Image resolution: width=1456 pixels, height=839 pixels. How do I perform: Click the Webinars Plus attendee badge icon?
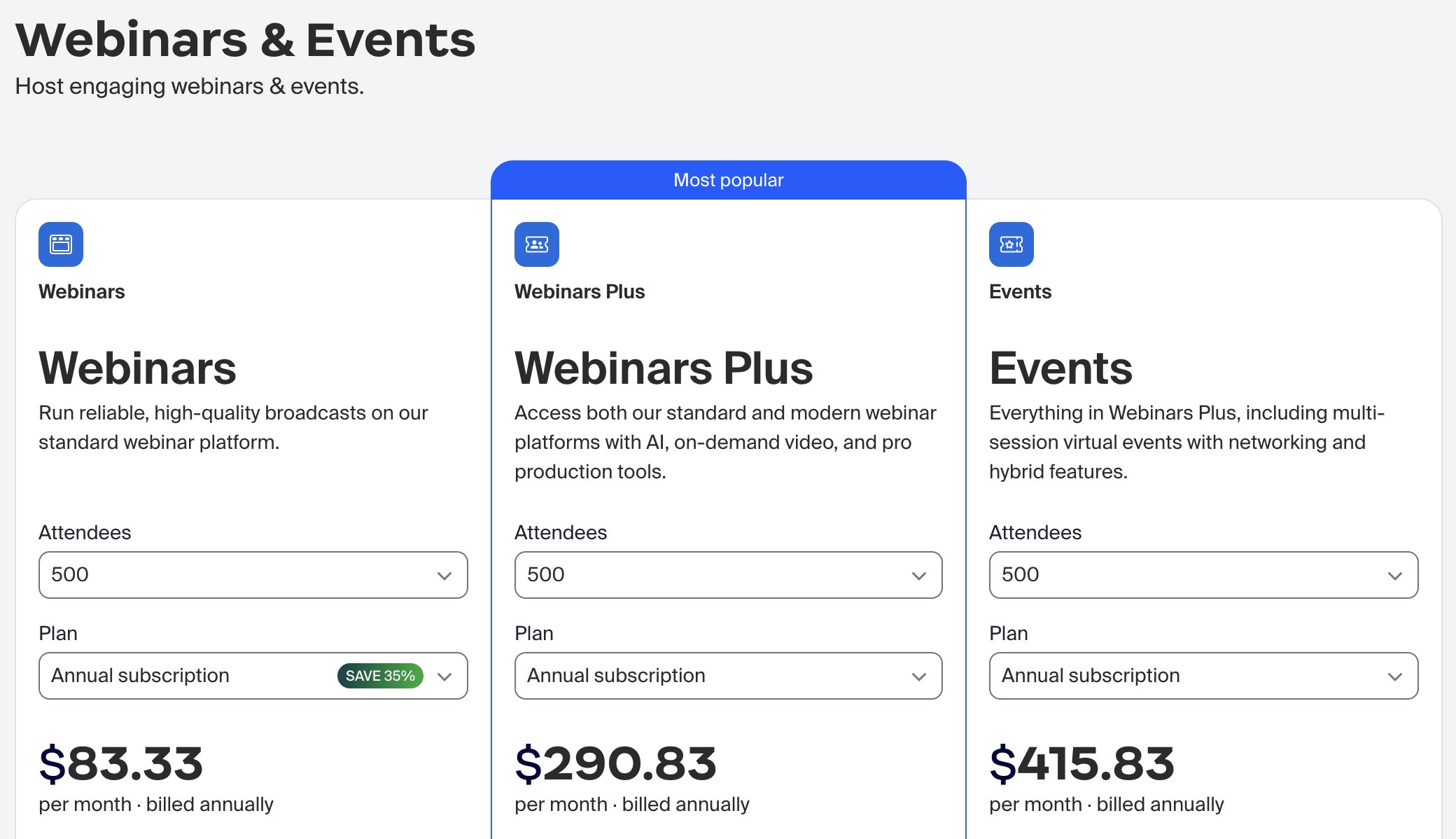click(536, 244)
